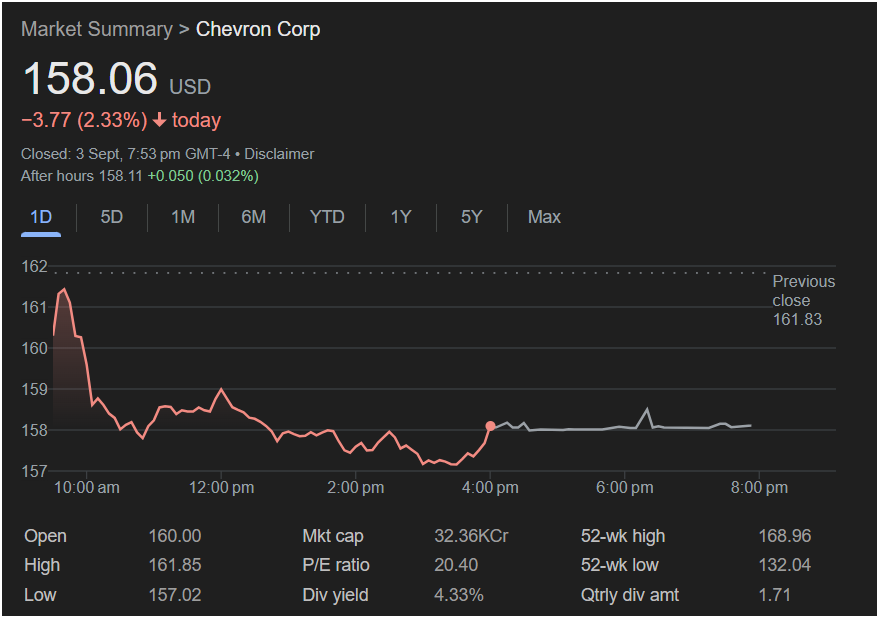Image resolution: width=879 pixels, height=618 pixels.
Task: Switch to the 5Y chart tab
Action: click(x=471, y=217)
